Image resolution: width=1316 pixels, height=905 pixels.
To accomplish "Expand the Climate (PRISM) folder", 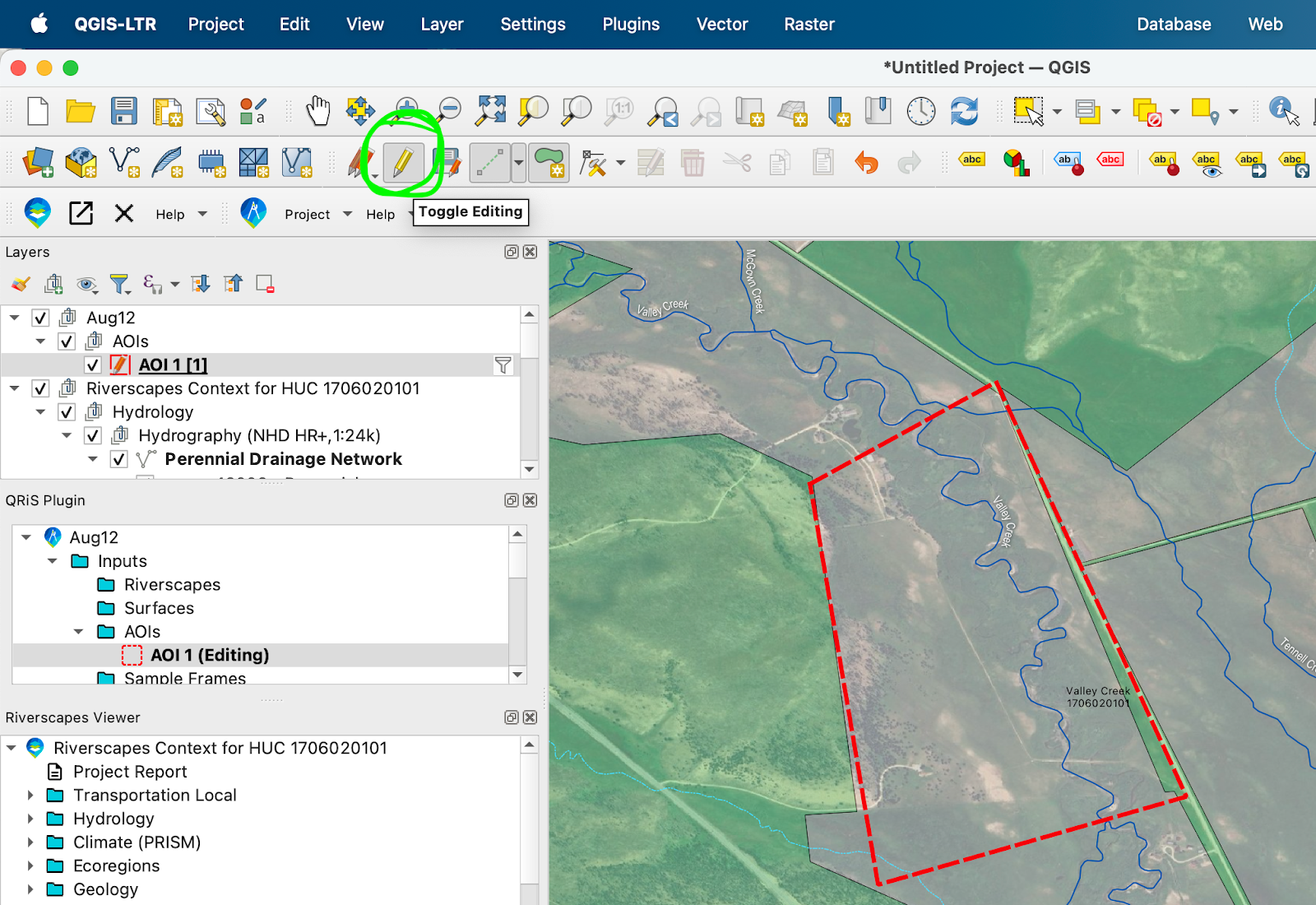I will (30, 842).
